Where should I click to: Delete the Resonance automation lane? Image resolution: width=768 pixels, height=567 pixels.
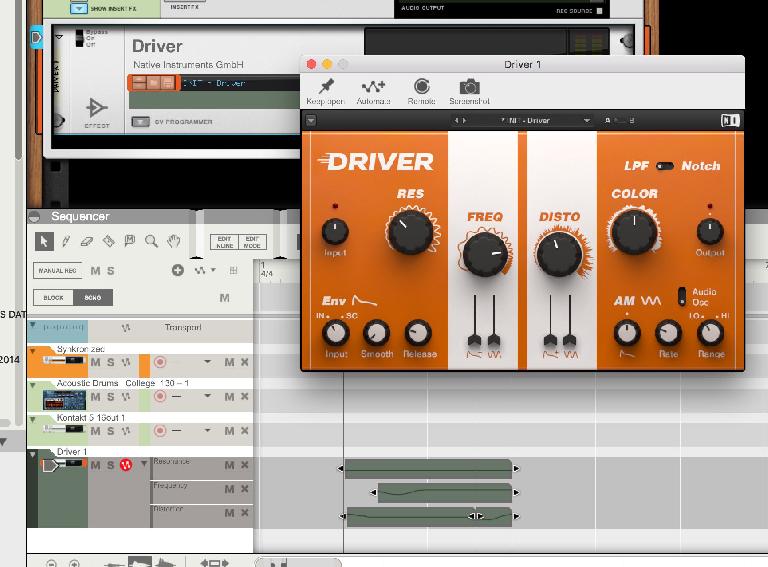click(244, 465)
